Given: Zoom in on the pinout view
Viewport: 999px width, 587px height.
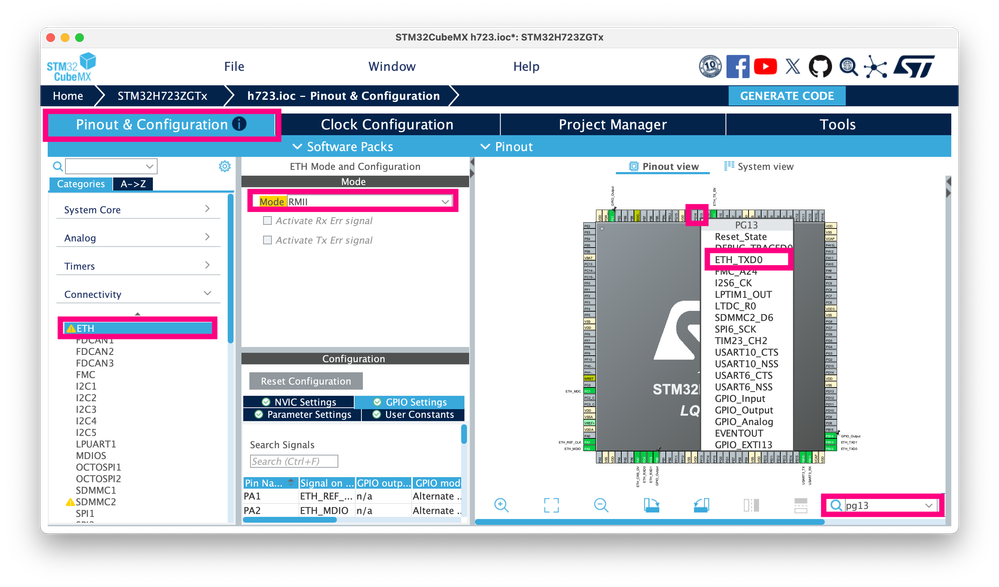Looking at the screenshot, I should 501,505.
